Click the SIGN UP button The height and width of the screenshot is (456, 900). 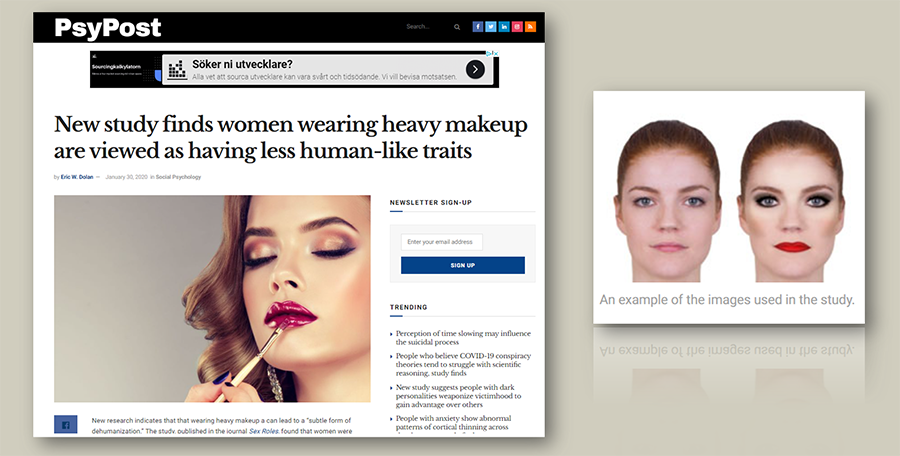[463, 265]
